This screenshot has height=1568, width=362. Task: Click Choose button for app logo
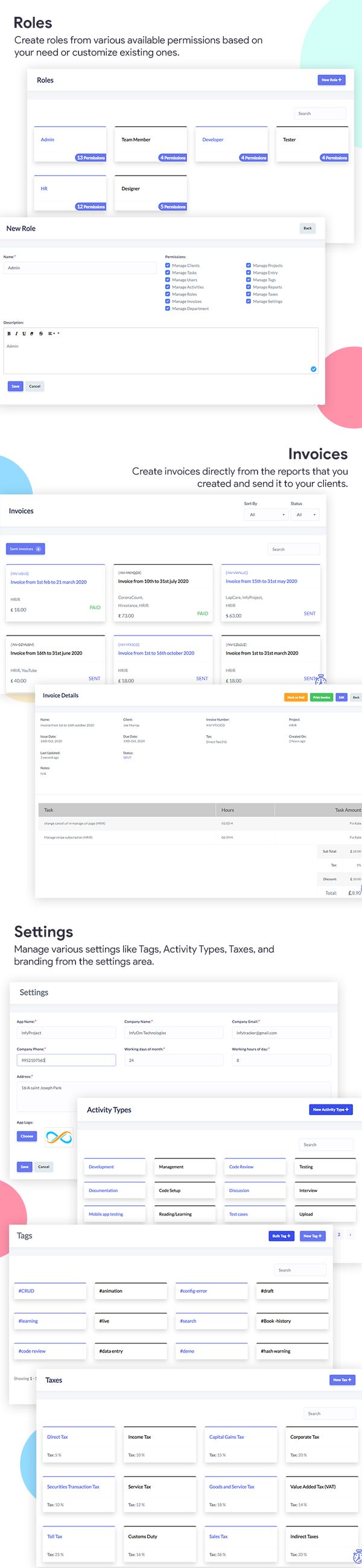[x=27, y=1136]
